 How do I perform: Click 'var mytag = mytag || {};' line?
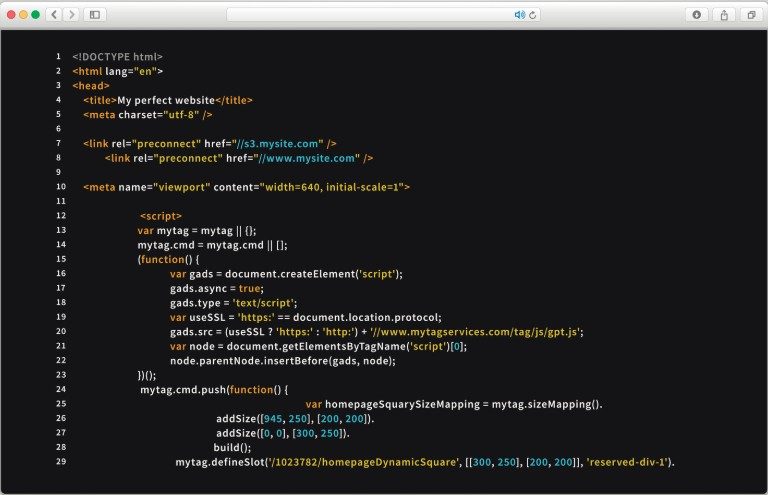[197, 231]
